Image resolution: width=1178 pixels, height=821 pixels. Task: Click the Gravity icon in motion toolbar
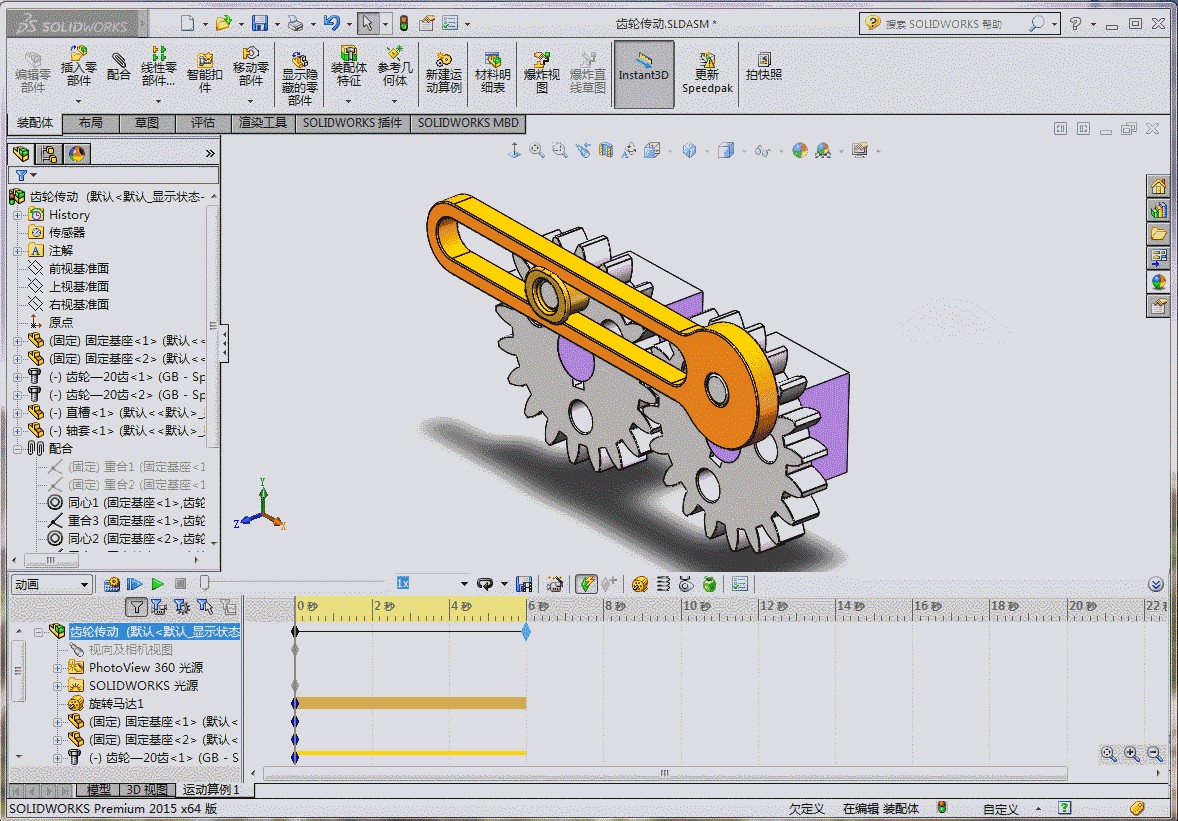(708, 584)
